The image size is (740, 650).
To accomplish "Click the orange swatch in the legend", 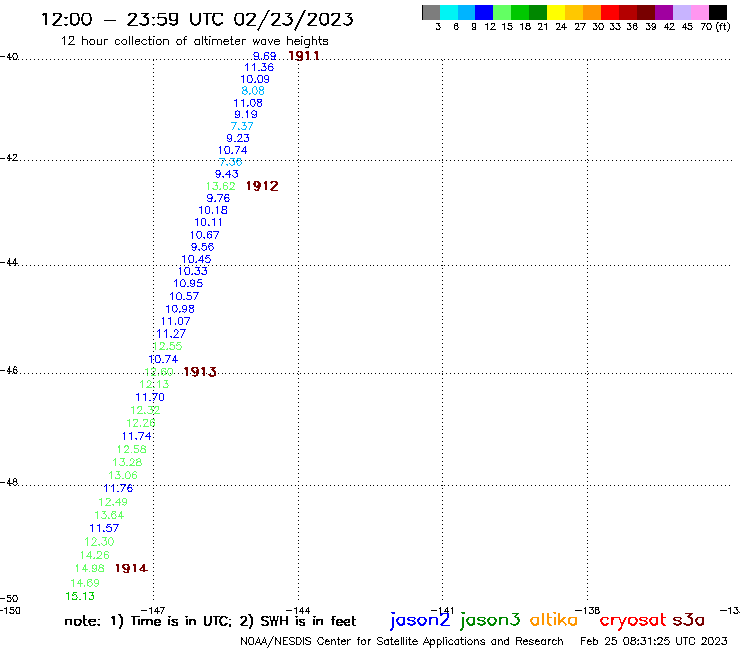I will point(591,12).
